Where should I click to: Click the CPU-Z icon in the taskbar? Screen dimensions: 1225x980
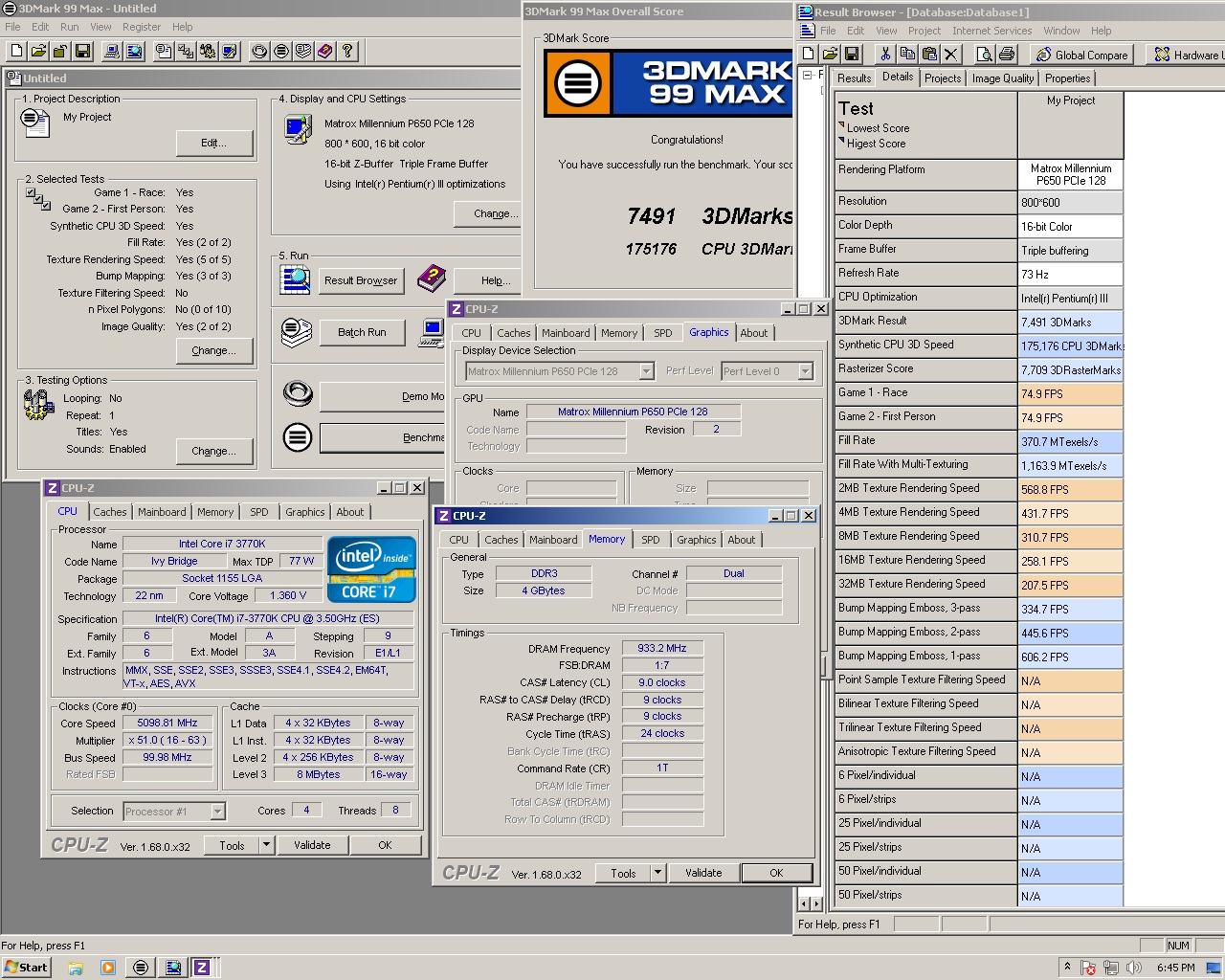202,968
